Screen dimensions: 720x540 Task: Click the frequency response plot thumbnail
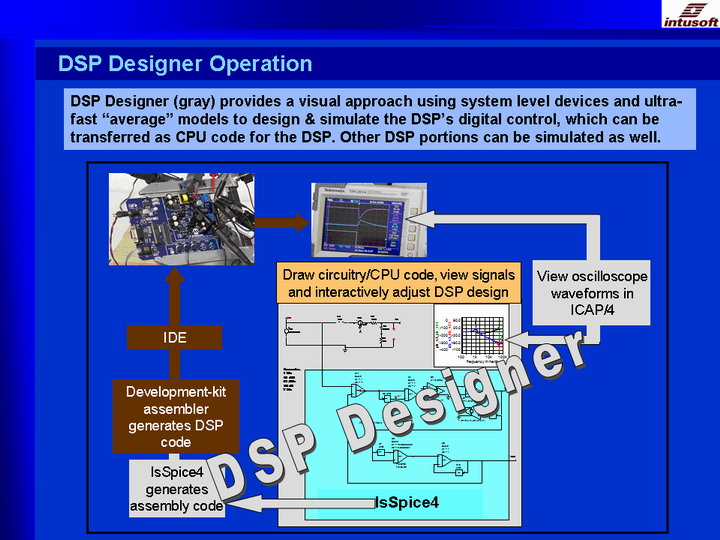pos(471,335)
